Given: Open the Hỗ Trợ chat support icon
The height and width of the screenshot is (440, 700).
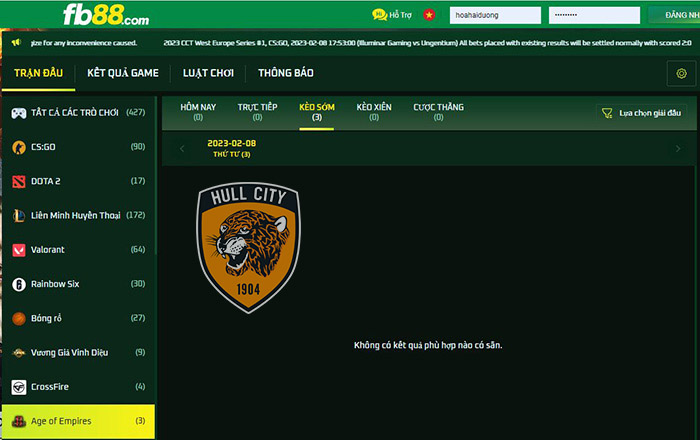Looking at the screenshot, I should click(379, 15).
